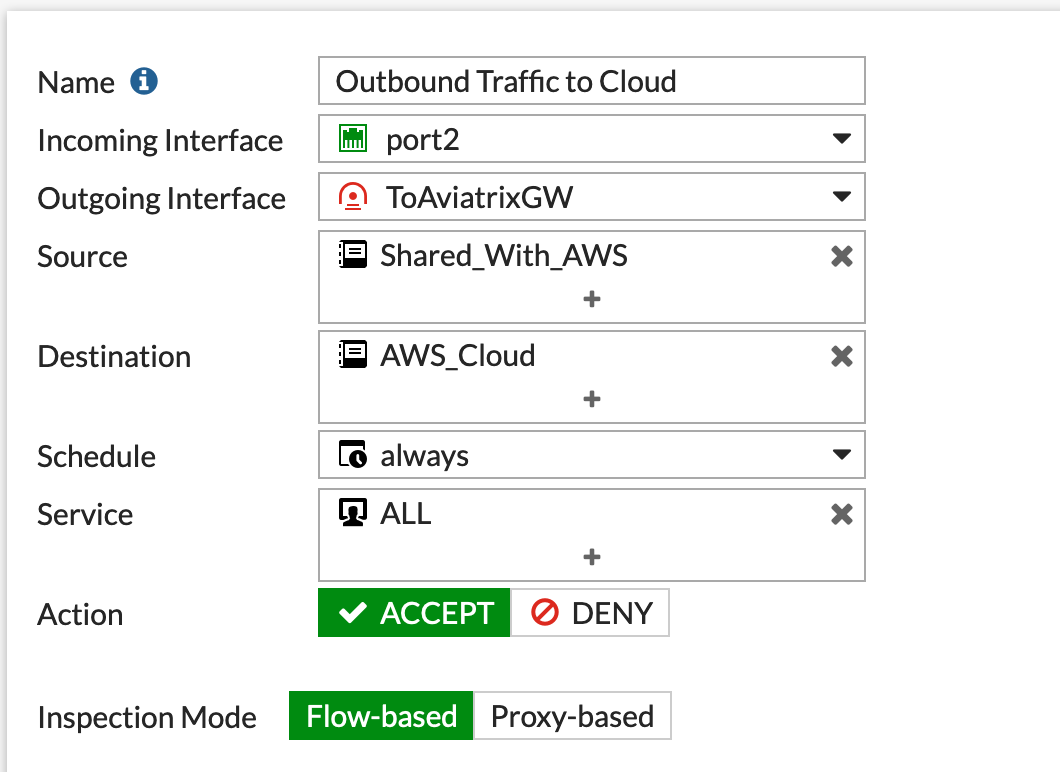Open the Incoming Interface dropdown

click(841, 139)
